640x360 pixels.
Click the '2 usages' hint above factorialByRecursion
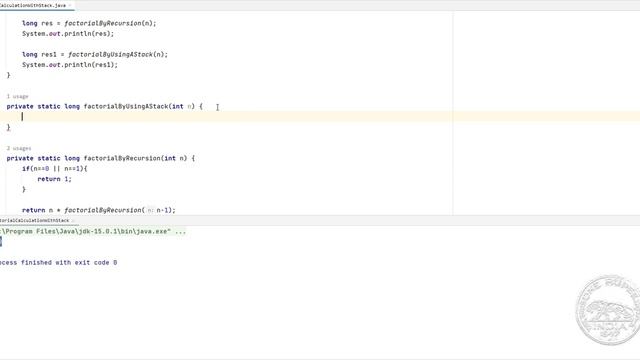pos(19,148)
